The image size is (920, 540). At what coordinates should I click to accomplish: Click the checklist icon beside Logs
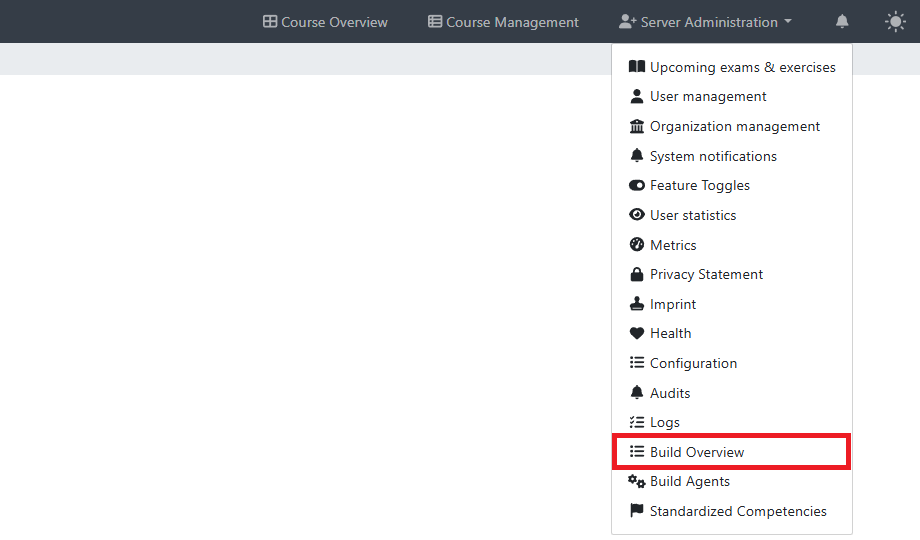point(637,422)
